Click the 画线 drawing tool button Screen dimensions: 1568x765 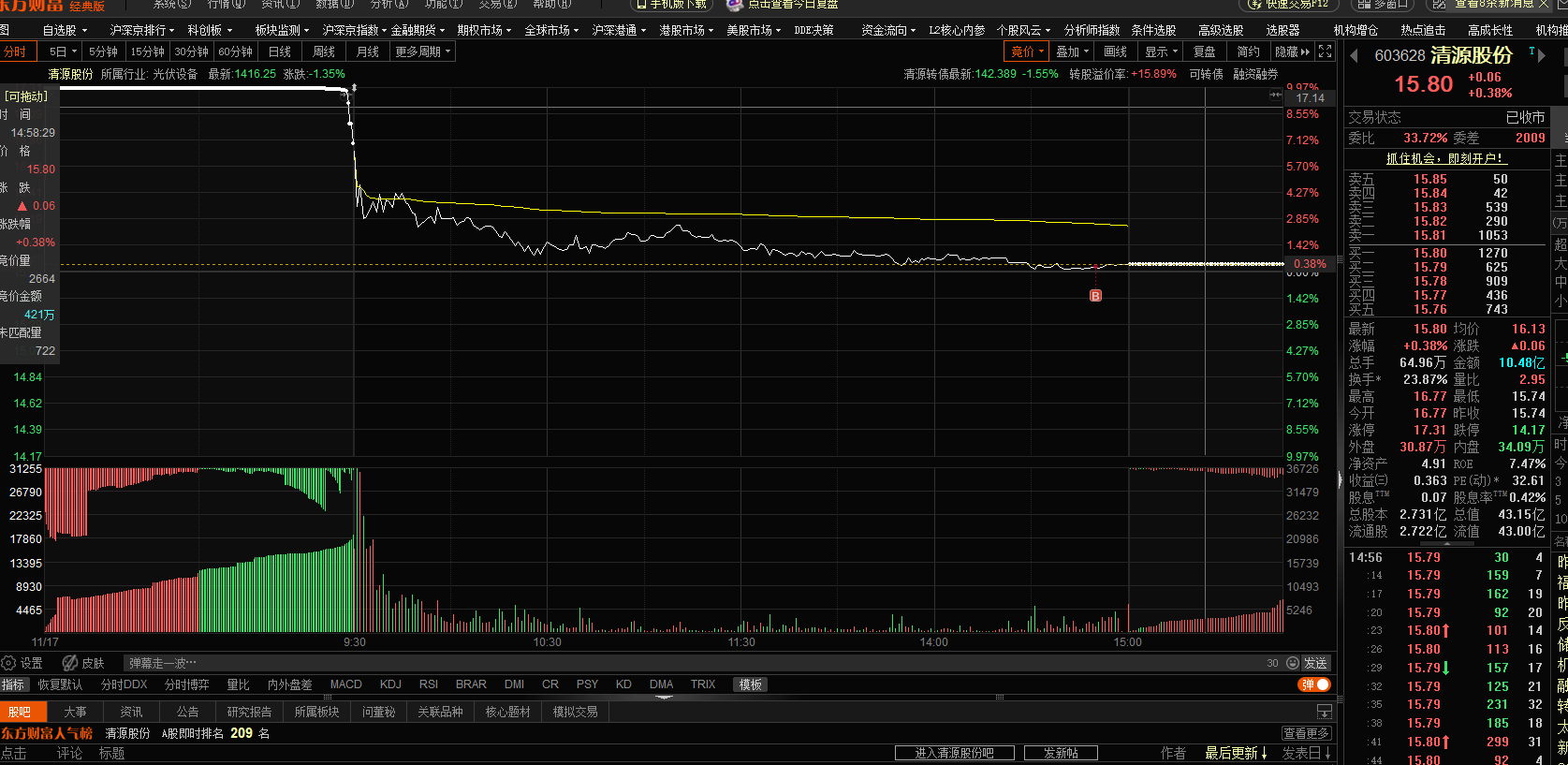1116,51
